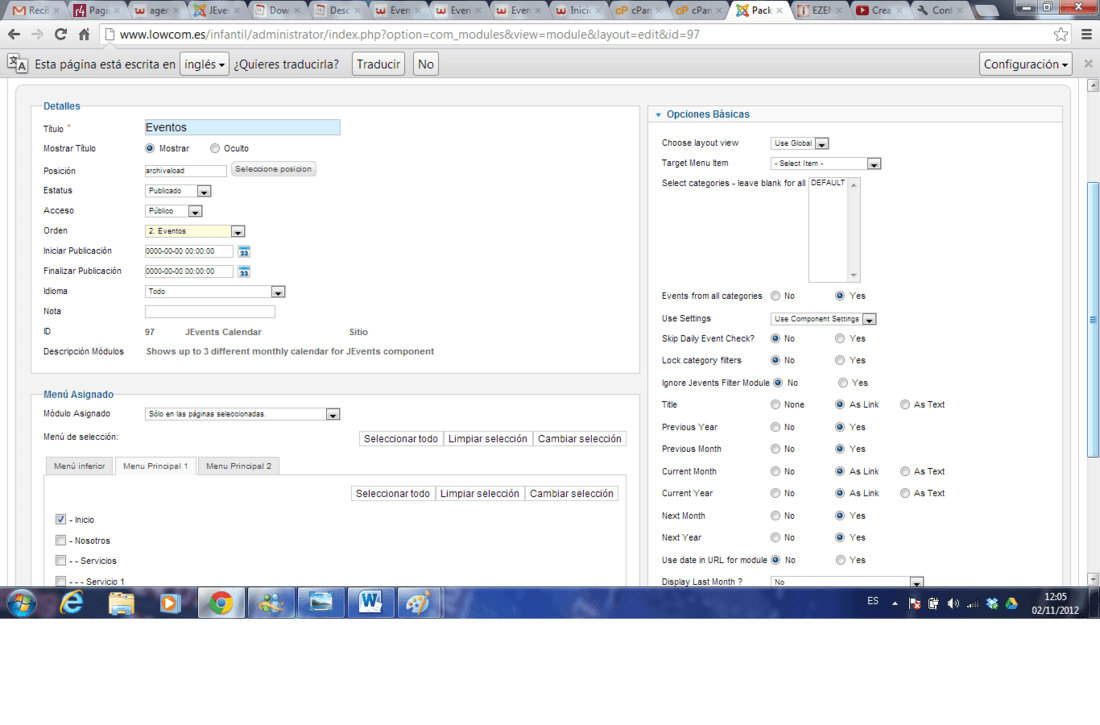This screenshot has width=1100, height=725.
Task: Bookmark the page with the star icon
Action: coord(1061,34)
